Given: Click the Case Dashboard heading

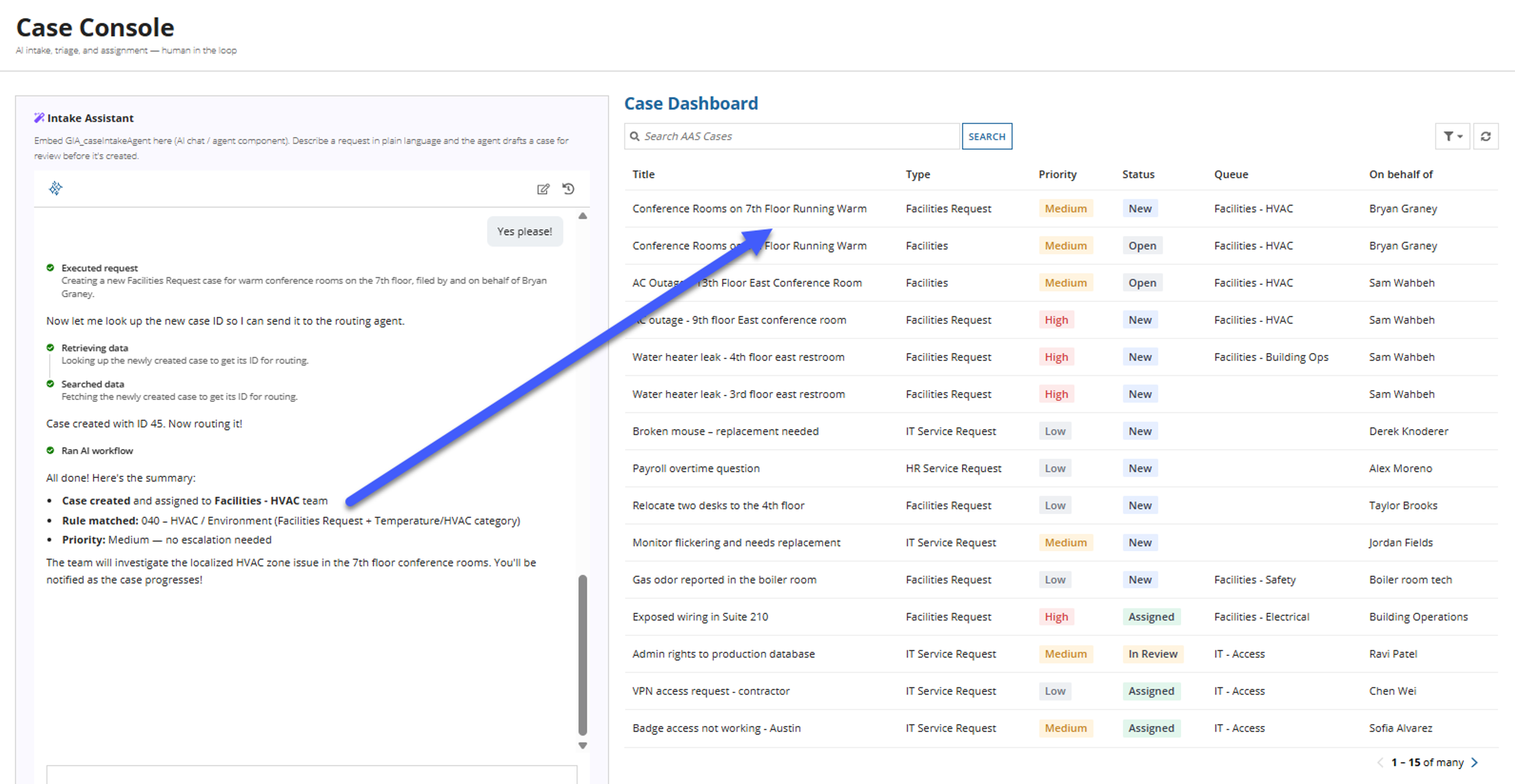Looking at the screenshot, I should pos(690,103).
